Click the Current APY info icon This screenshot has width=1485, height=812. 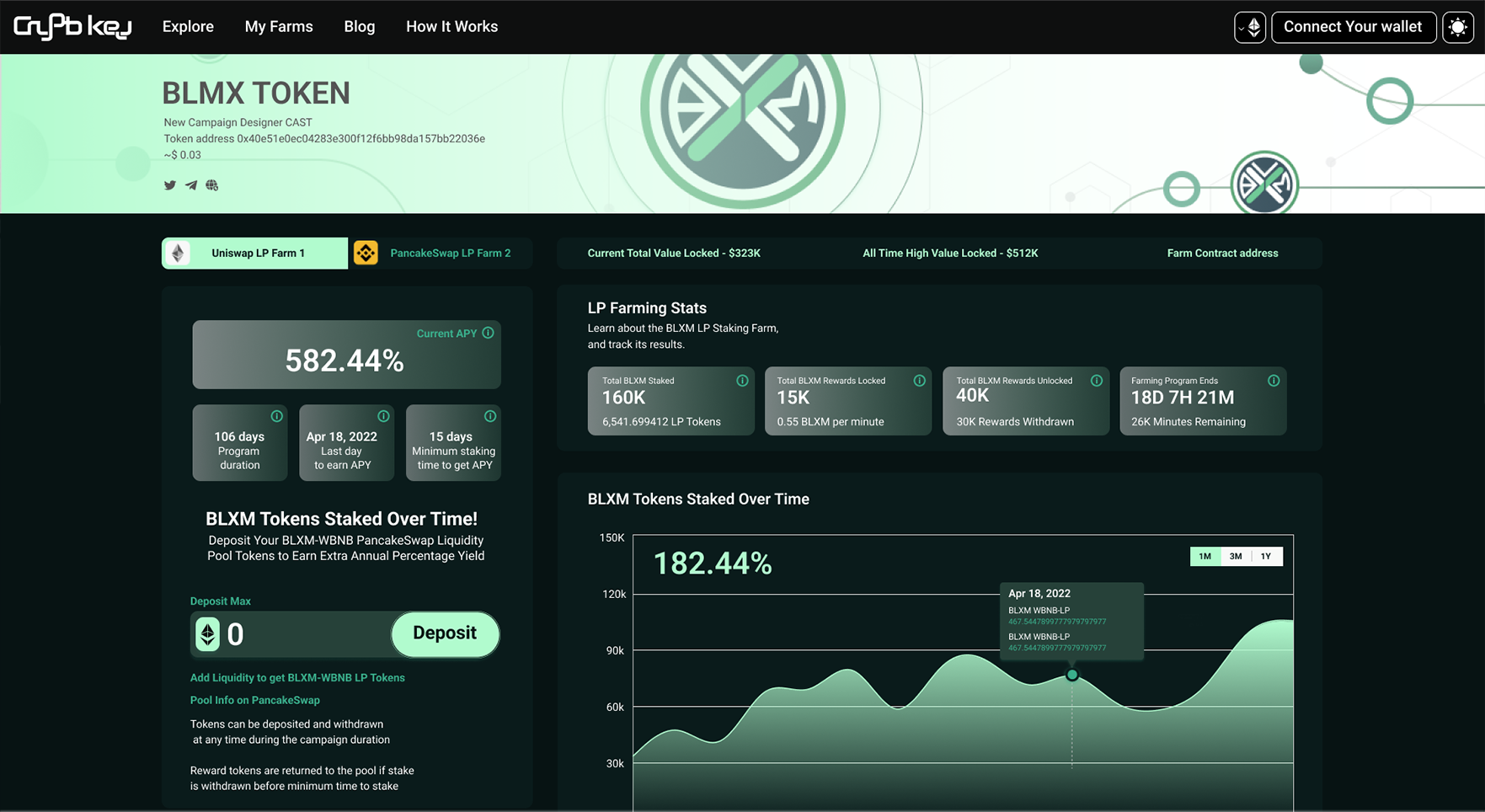[488, 333]
